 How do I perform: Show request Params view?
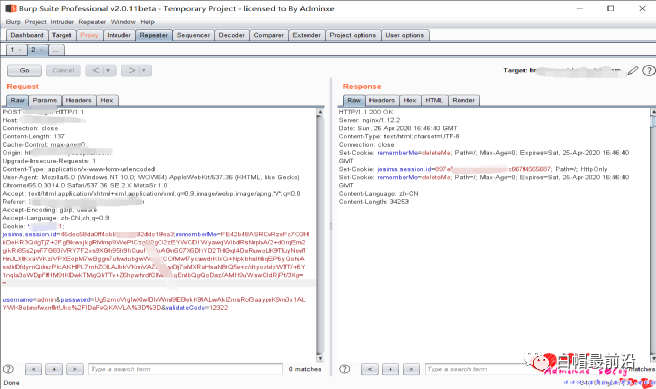click(45, 100)
